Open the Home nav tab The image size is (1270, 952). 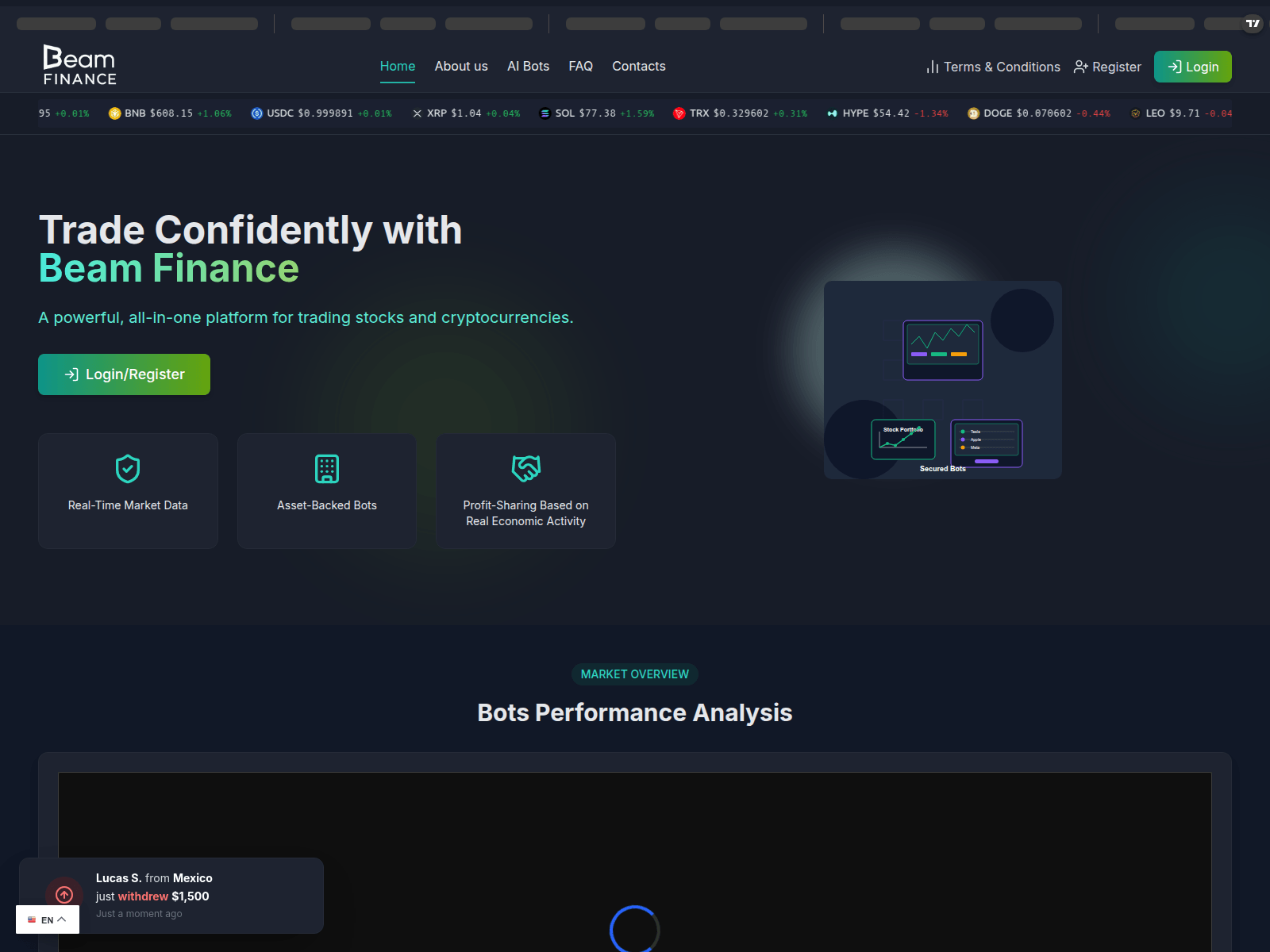click(398, 67)
